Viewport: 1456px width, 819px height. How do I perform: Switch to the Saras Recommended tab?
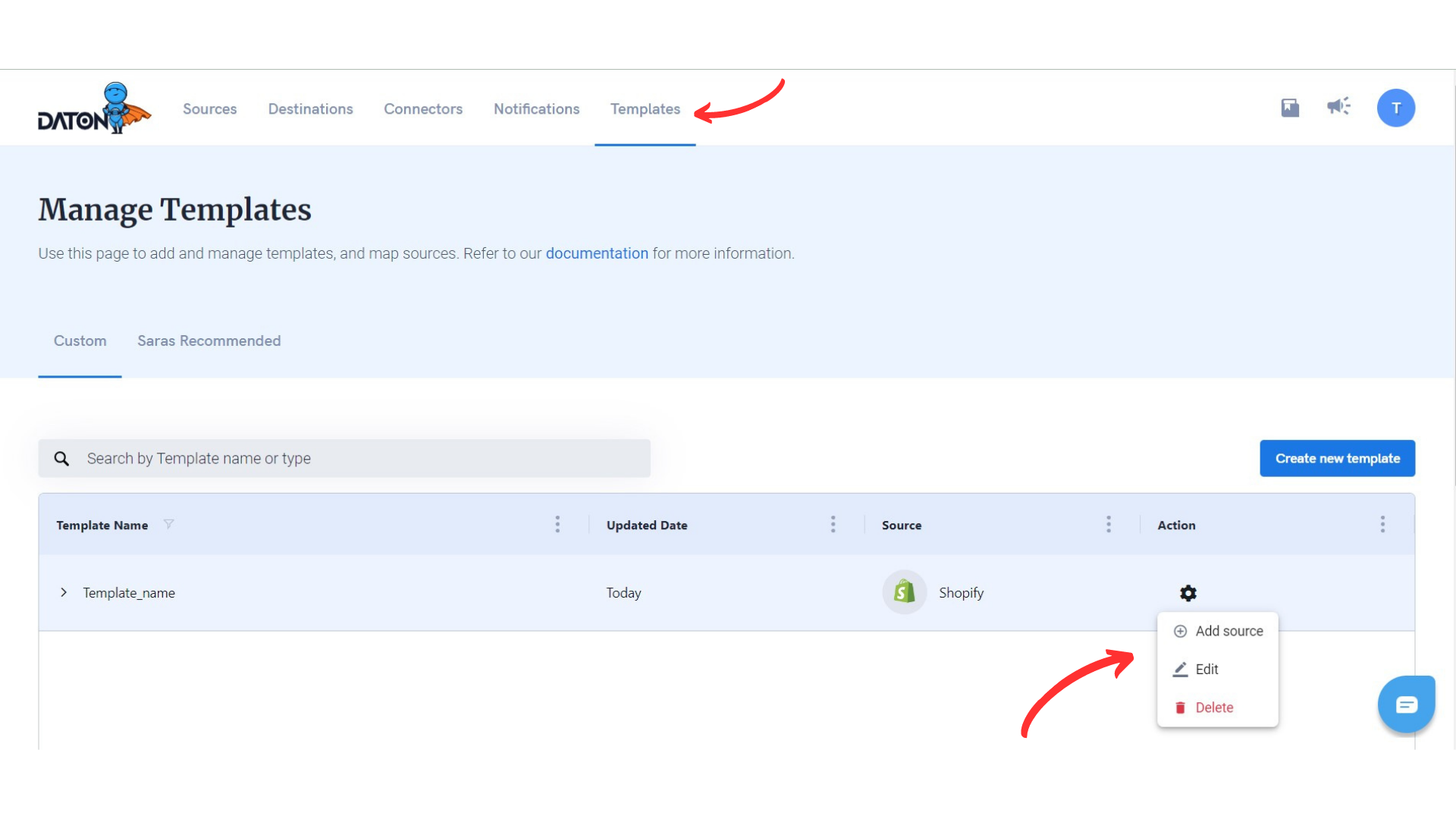209,341
